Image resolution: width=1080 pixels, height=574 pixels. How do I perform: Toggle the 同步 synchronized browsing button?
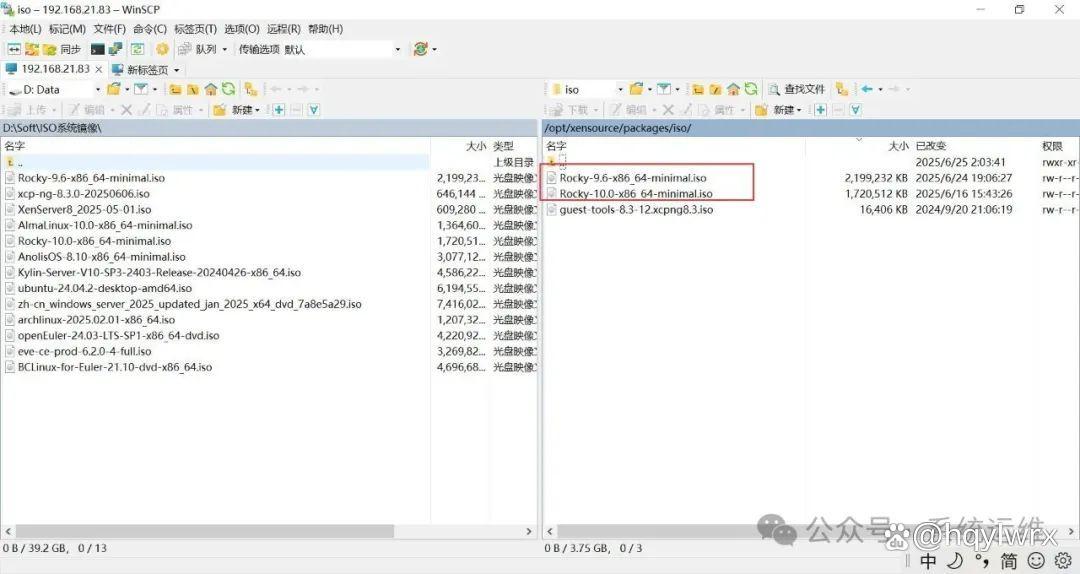click(63, 49)
